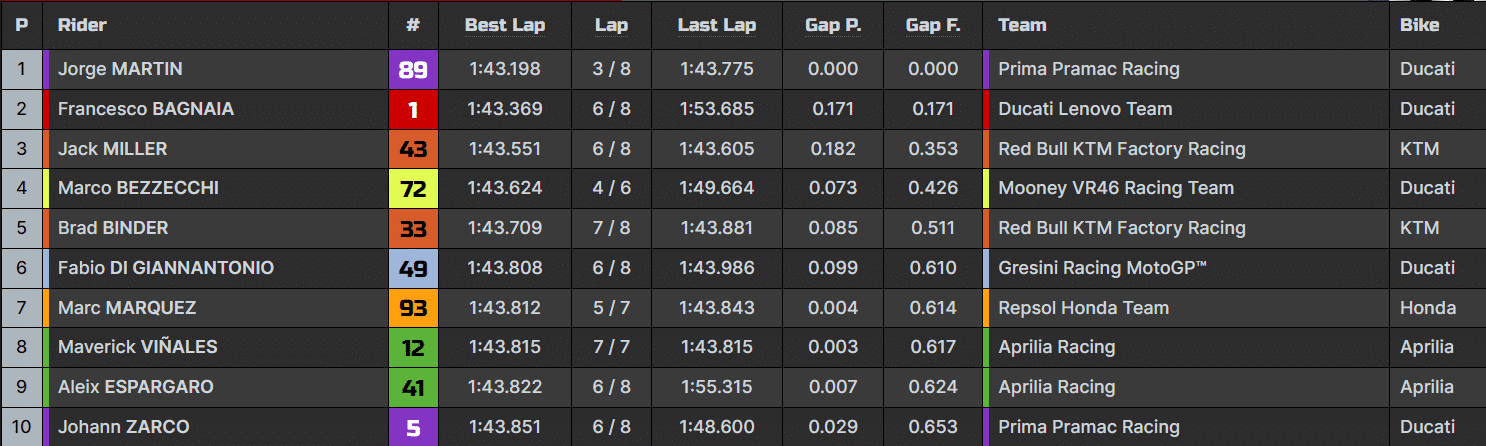This screenshot has width=1486, height=446.
Task: Select the green number 12 badge
Action: (413, 347)
